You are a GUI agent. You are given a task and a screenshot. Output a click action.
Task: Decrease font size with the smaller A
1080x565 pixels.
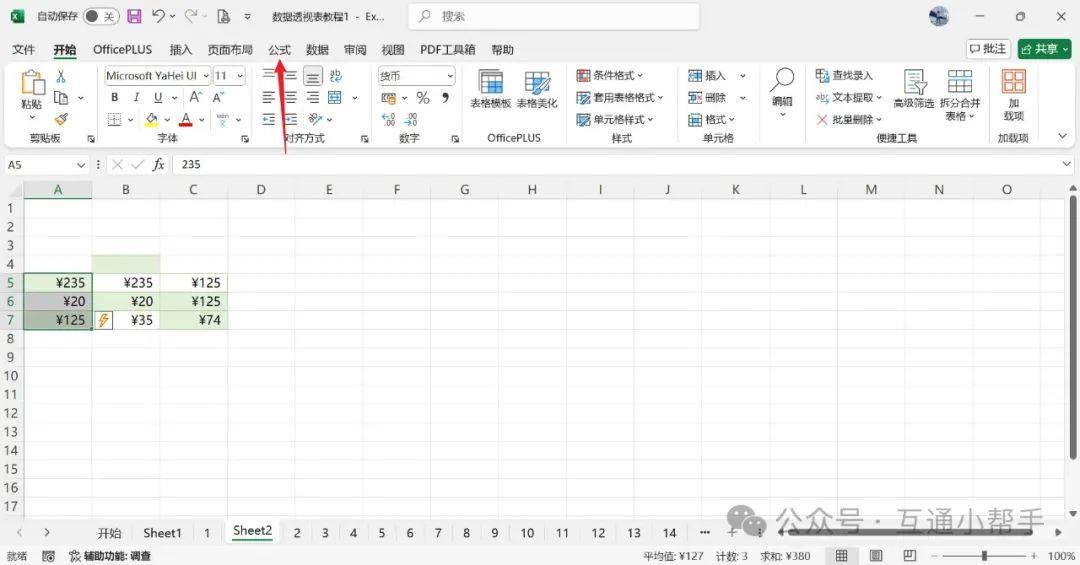tap(218, 97)
